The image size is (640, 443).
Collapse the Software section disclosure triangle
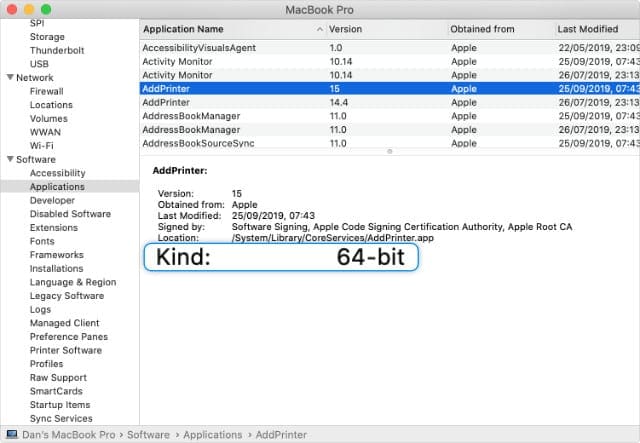[x=10, y=160]
